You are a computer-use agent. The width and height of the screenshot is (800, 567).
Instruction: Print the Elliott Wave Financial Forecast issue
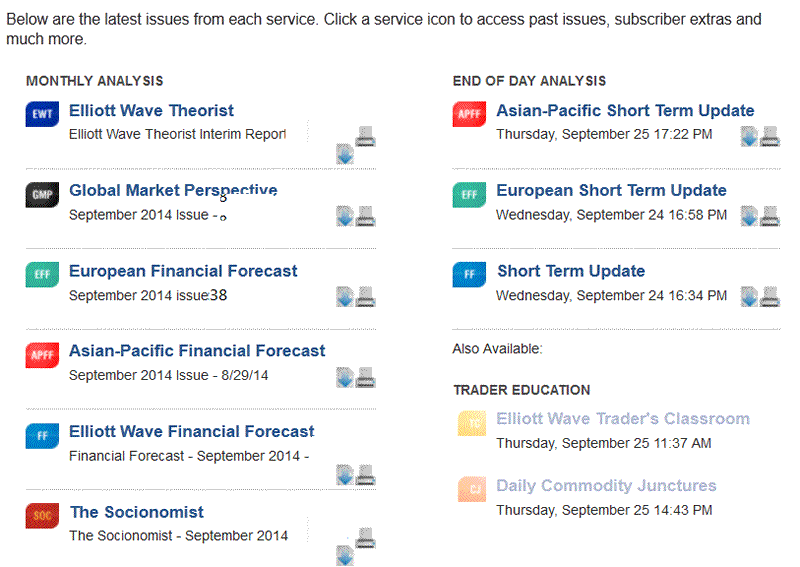[x=366, y=474]
